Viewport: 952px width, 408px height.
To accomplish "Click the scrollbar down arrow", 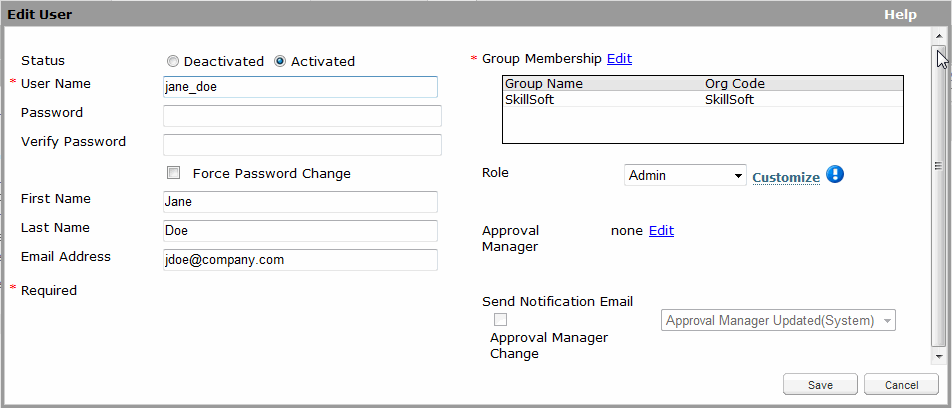I will click(x=937, y=354).
